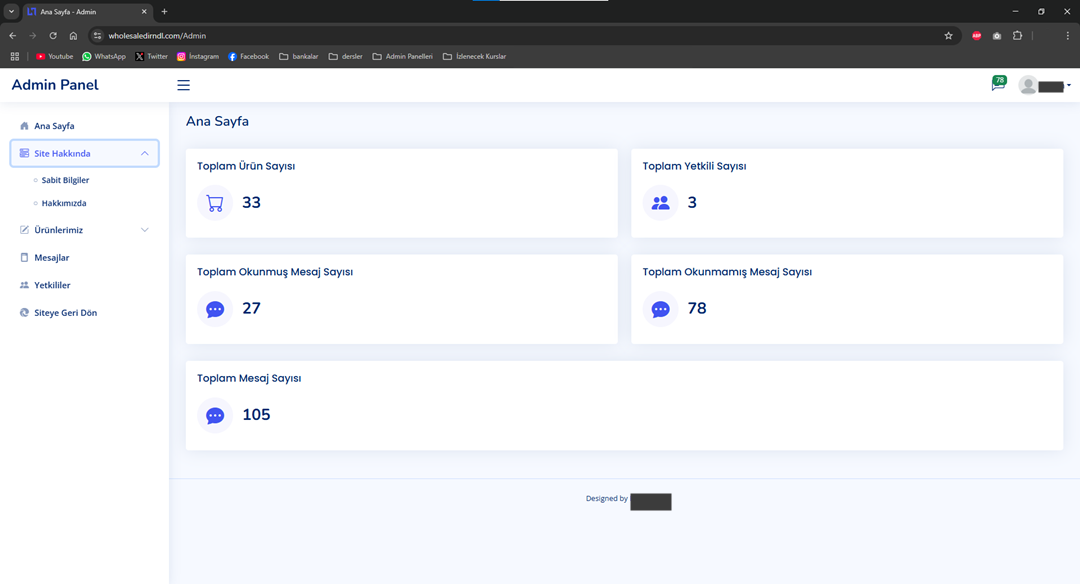Bookmark this page with star icon
The image size is (1080, 584).
[x=948, y=36]
